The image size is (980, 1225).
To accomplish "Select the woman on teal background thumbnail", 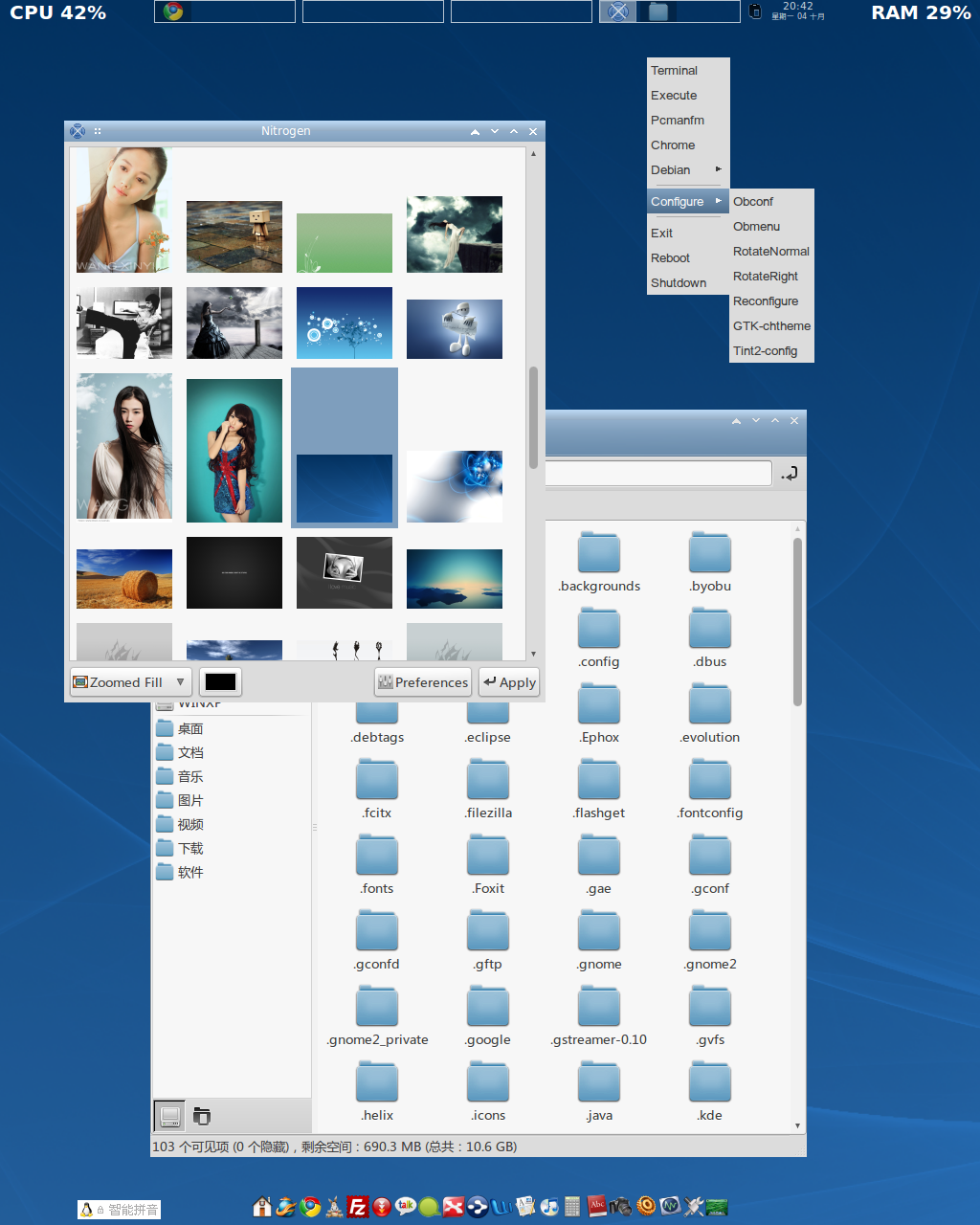I will coord(234,451).
